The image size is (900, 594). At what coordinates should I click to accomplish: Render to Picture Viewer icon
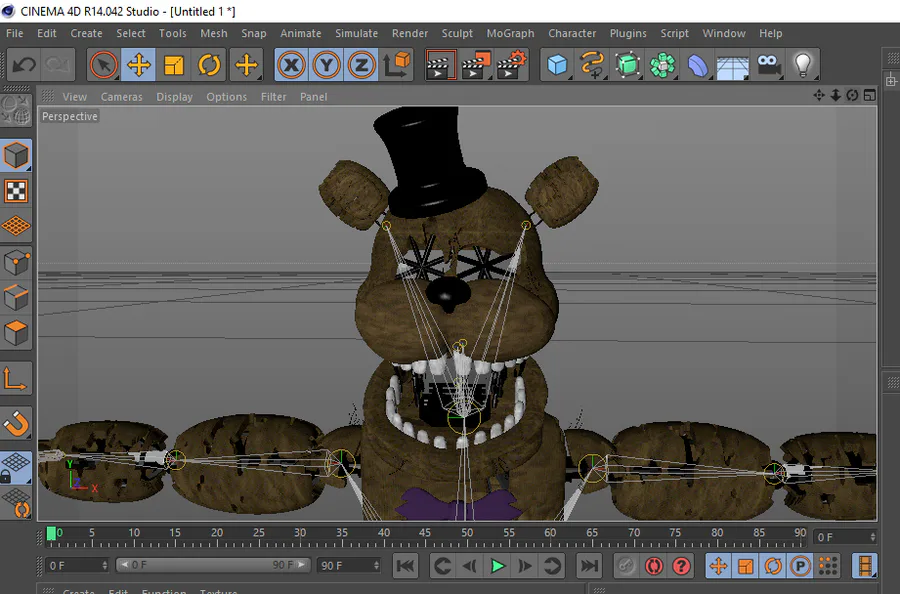[x=476, y=64]
